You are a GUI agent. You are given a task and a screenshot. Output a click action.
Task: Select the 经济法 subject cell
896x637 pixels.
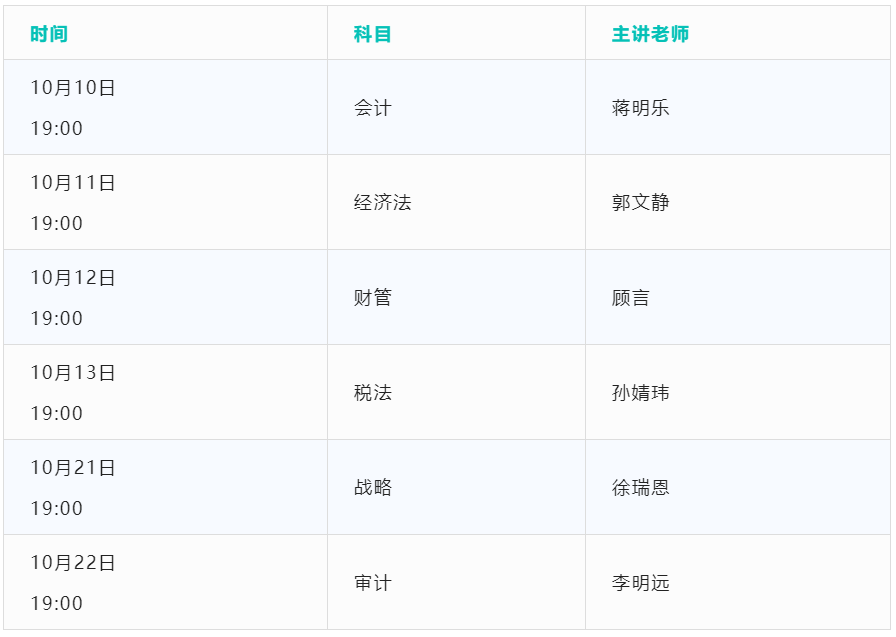[382, 203]
